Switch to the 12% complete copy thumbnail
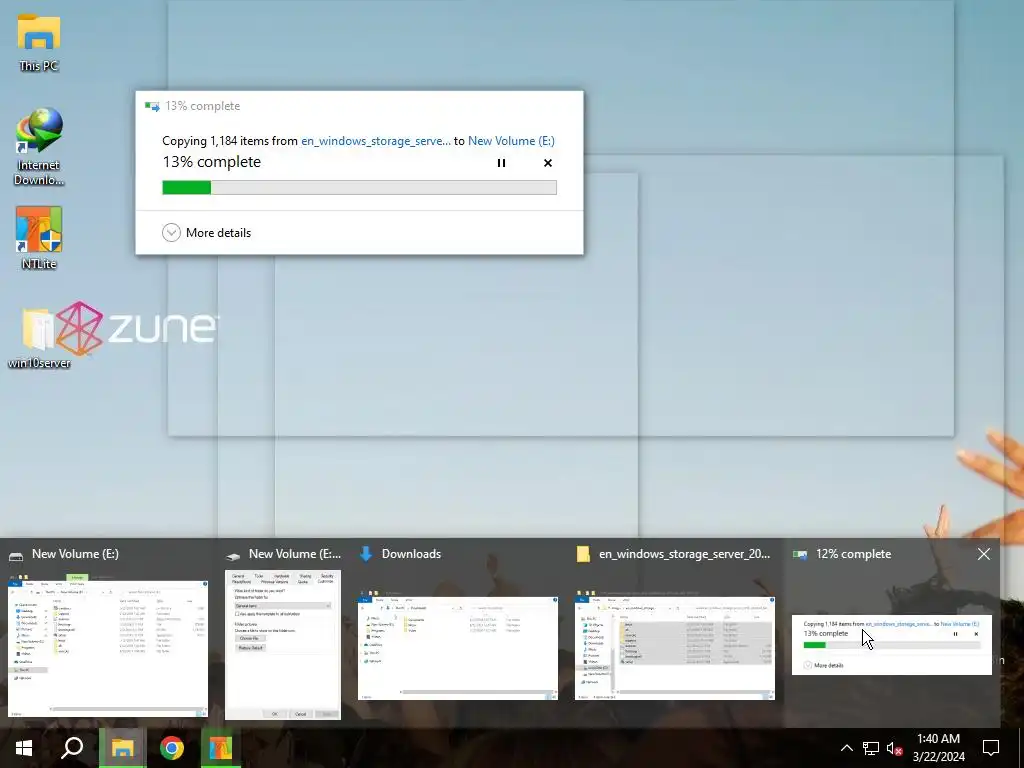This screenshot has height=768, width=1024. coord(891,645)
